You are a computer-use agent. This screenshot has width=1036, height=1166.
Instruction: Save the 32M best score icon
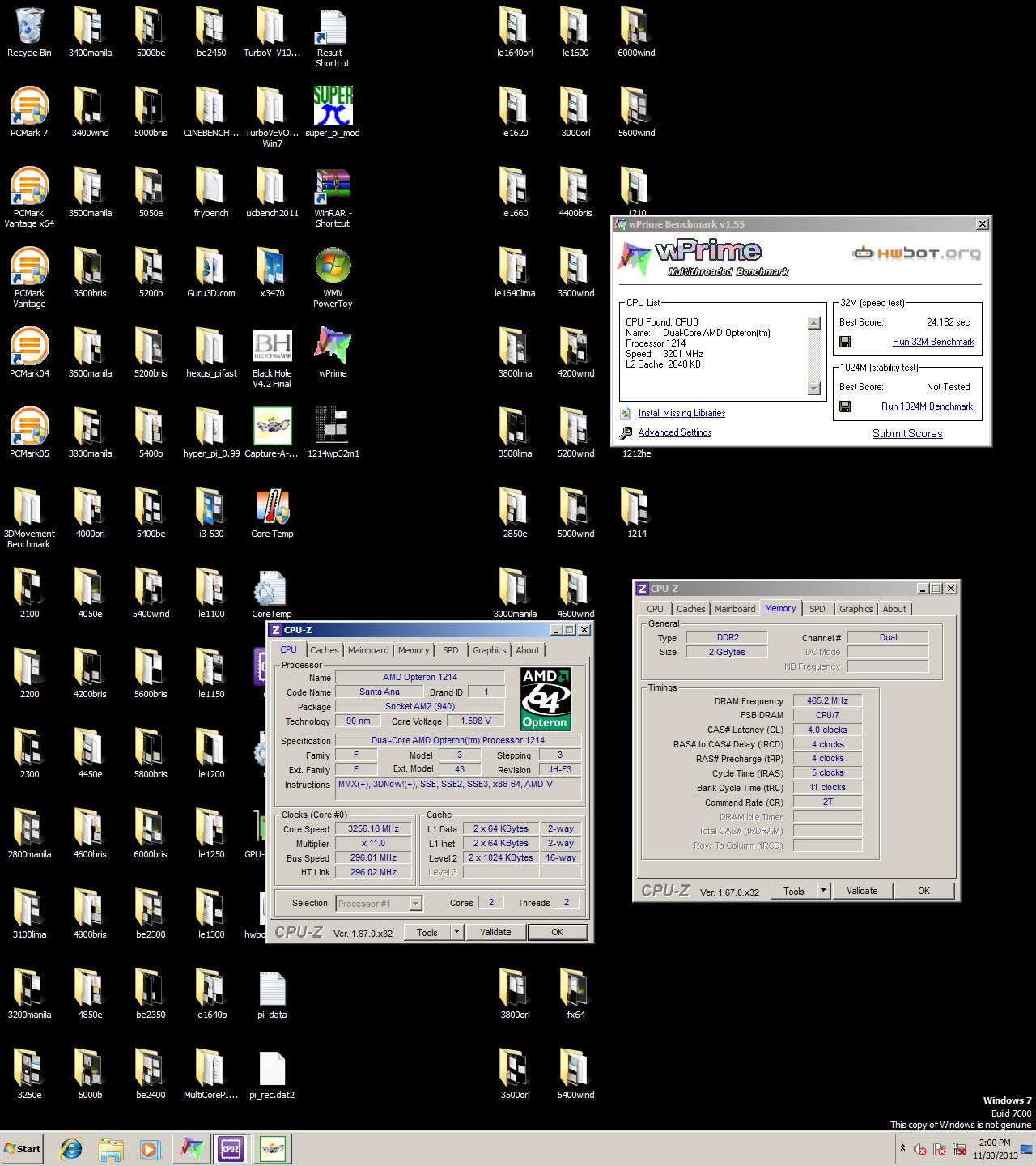(x=845, y=342)
